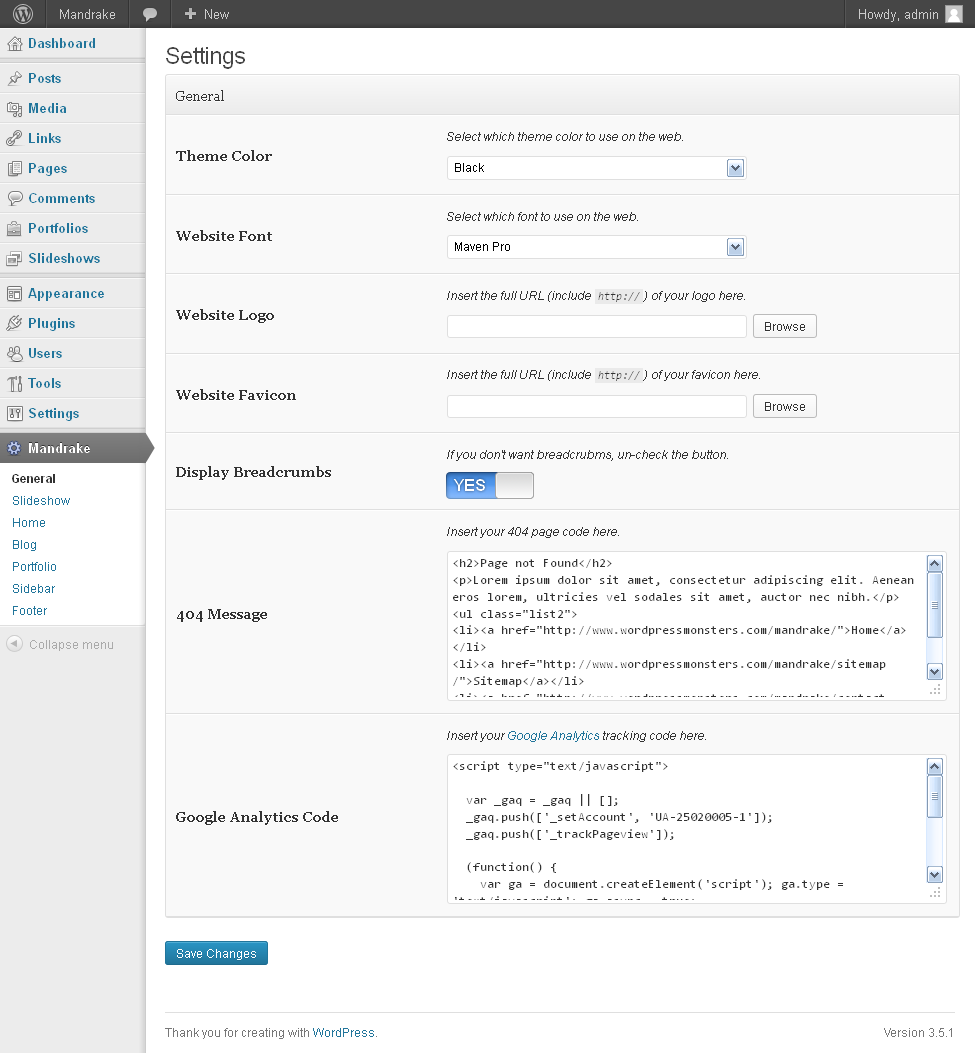Open the Google Analytics link
The width and height of the screenshot is (975, 1053).
click(553, 736)
